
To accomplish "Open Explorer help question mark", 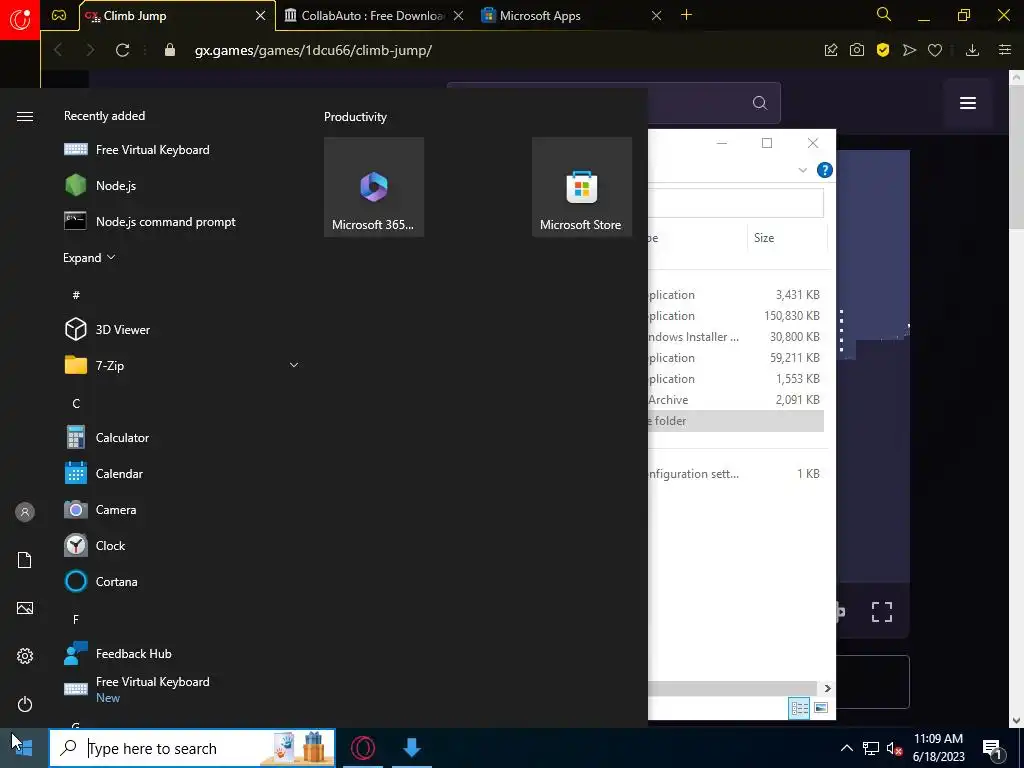I will [x=825, y=170].
